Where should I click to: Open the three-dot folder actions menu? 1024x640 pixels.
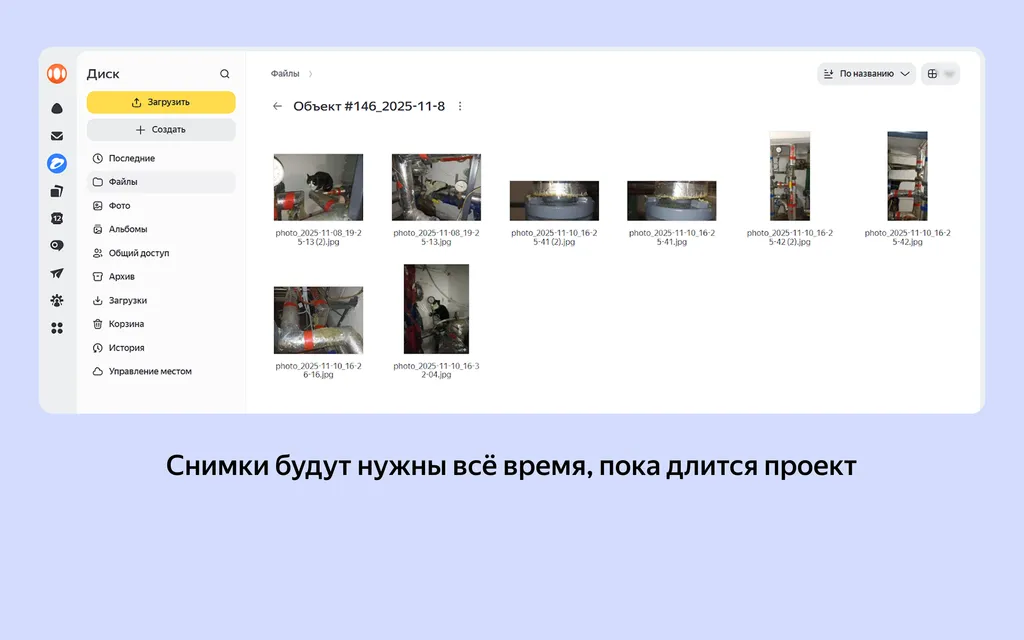click(460, 106)
